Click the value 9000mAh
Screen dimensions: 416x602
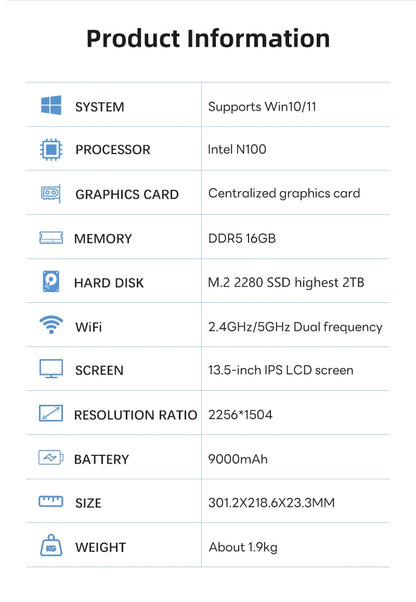[x=238, y=459]
